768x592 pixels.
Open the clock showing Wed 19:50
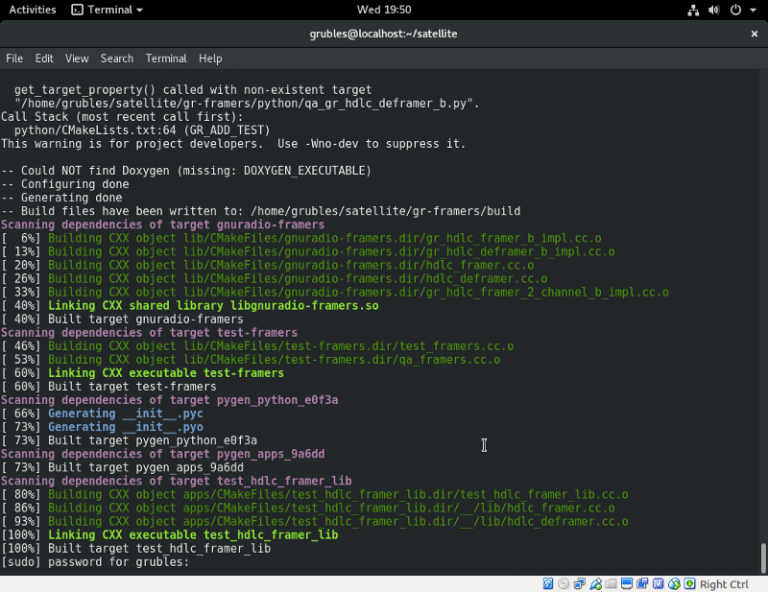tap(383, 10)
